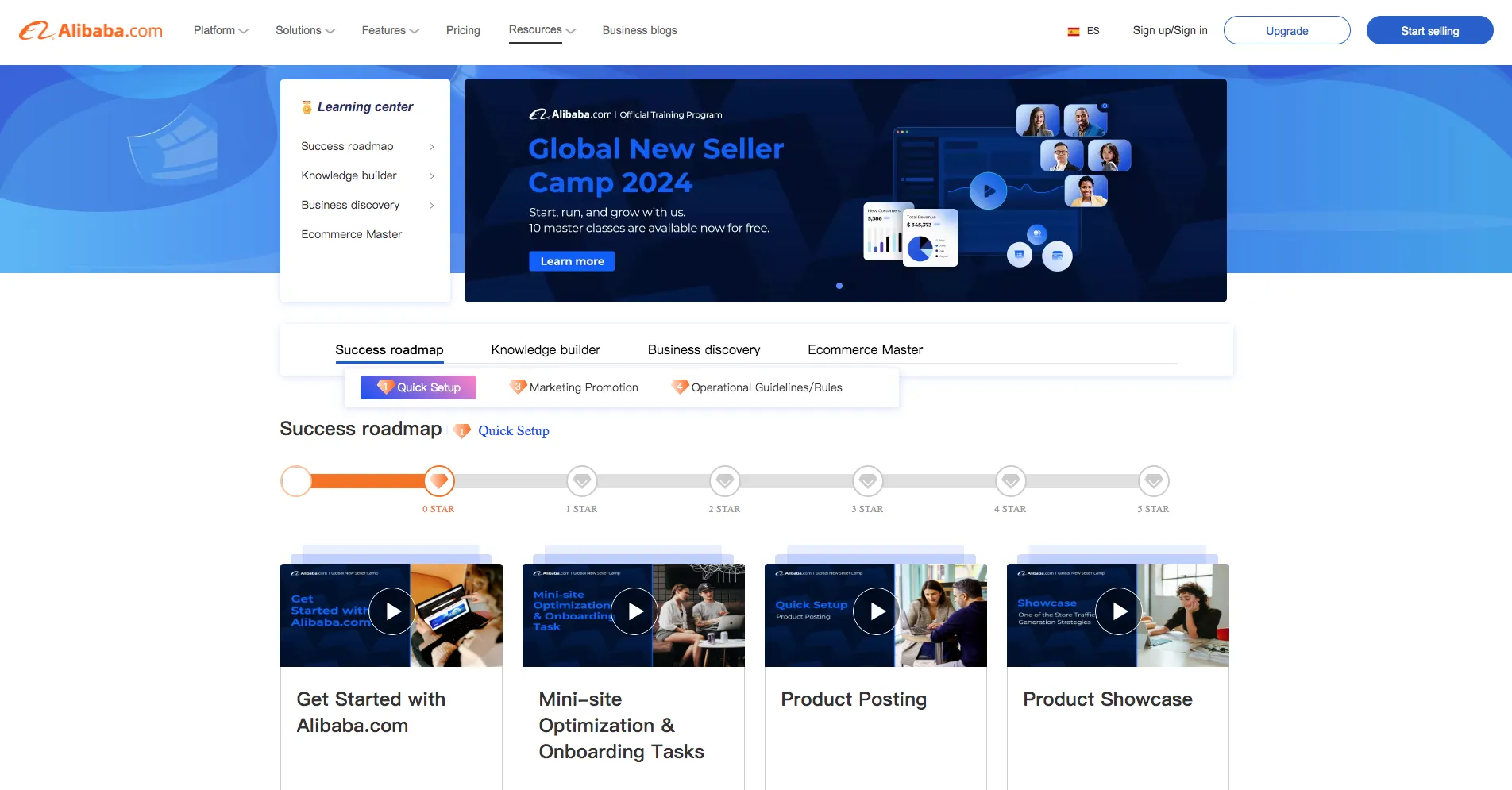
Task: Expand Success roadmap sidebar arrow
Action: (x=432, y=147)
